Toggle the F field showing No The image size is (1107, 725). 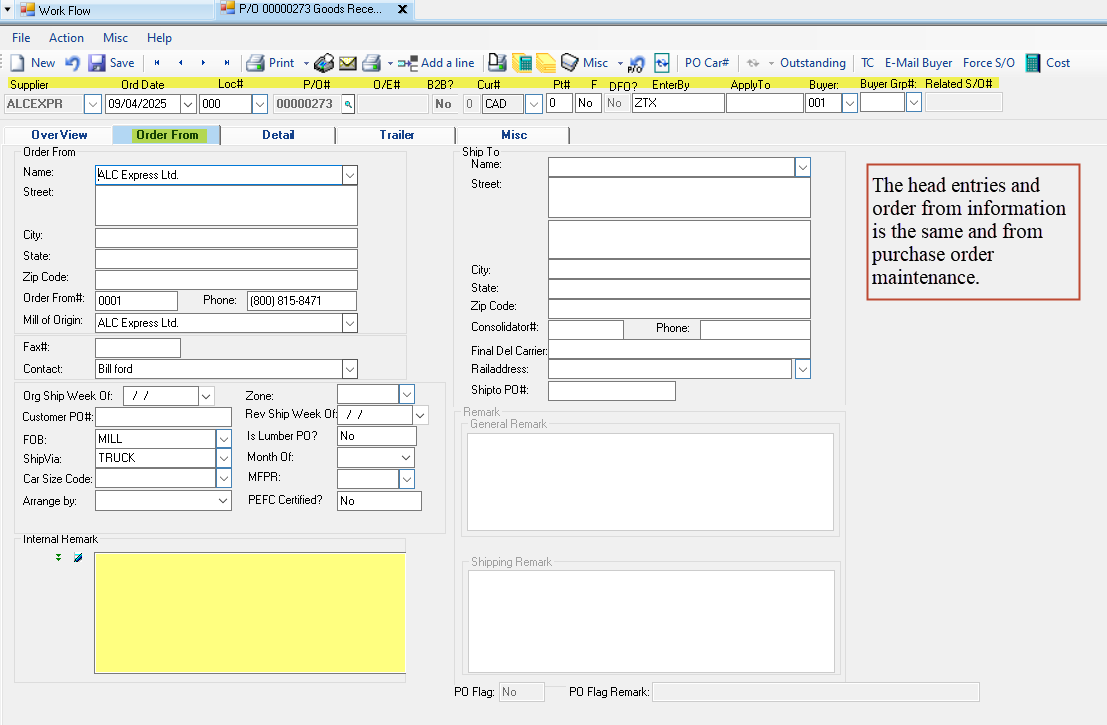587,103
